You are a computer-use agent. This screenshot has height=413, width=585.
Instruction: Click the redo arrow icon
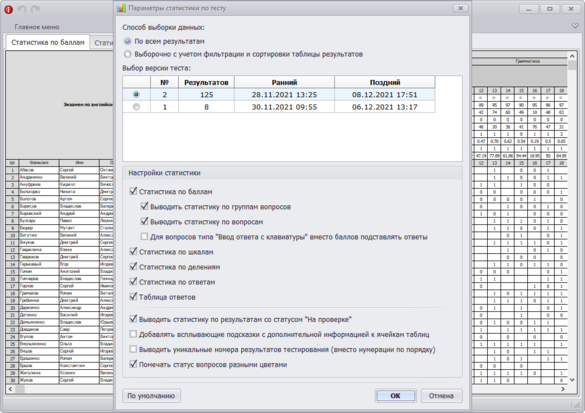pyautogui.click(x=35, y=9)
